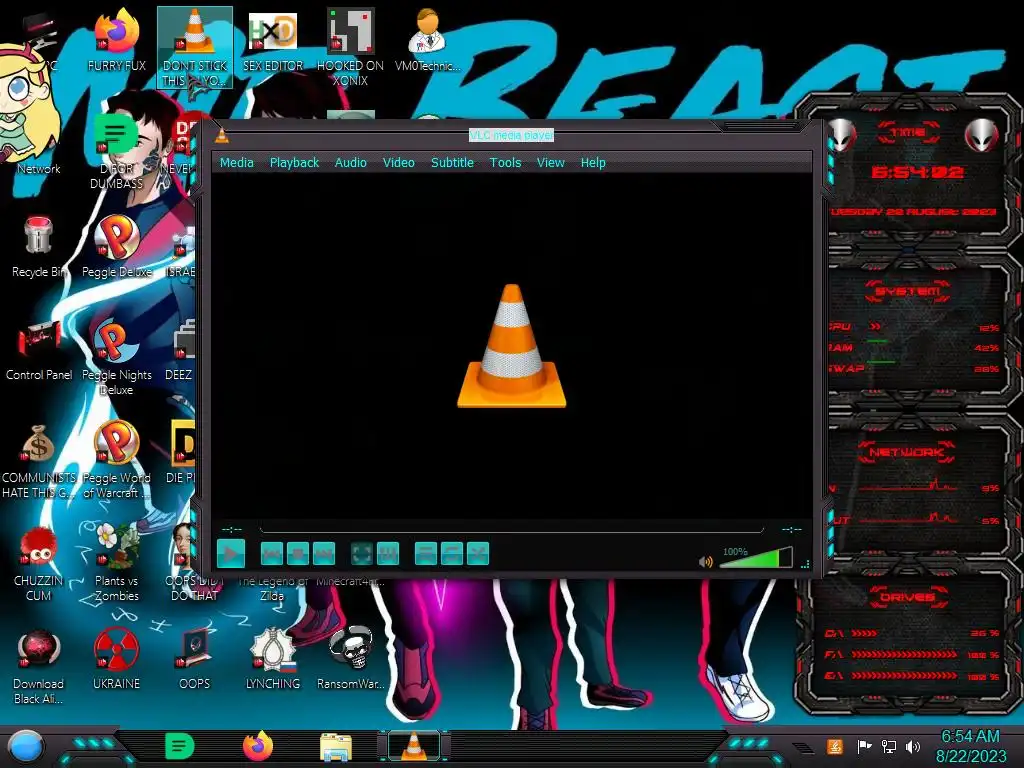Open the Media menu
The image size is (1024, 768).
coord(236,163)
